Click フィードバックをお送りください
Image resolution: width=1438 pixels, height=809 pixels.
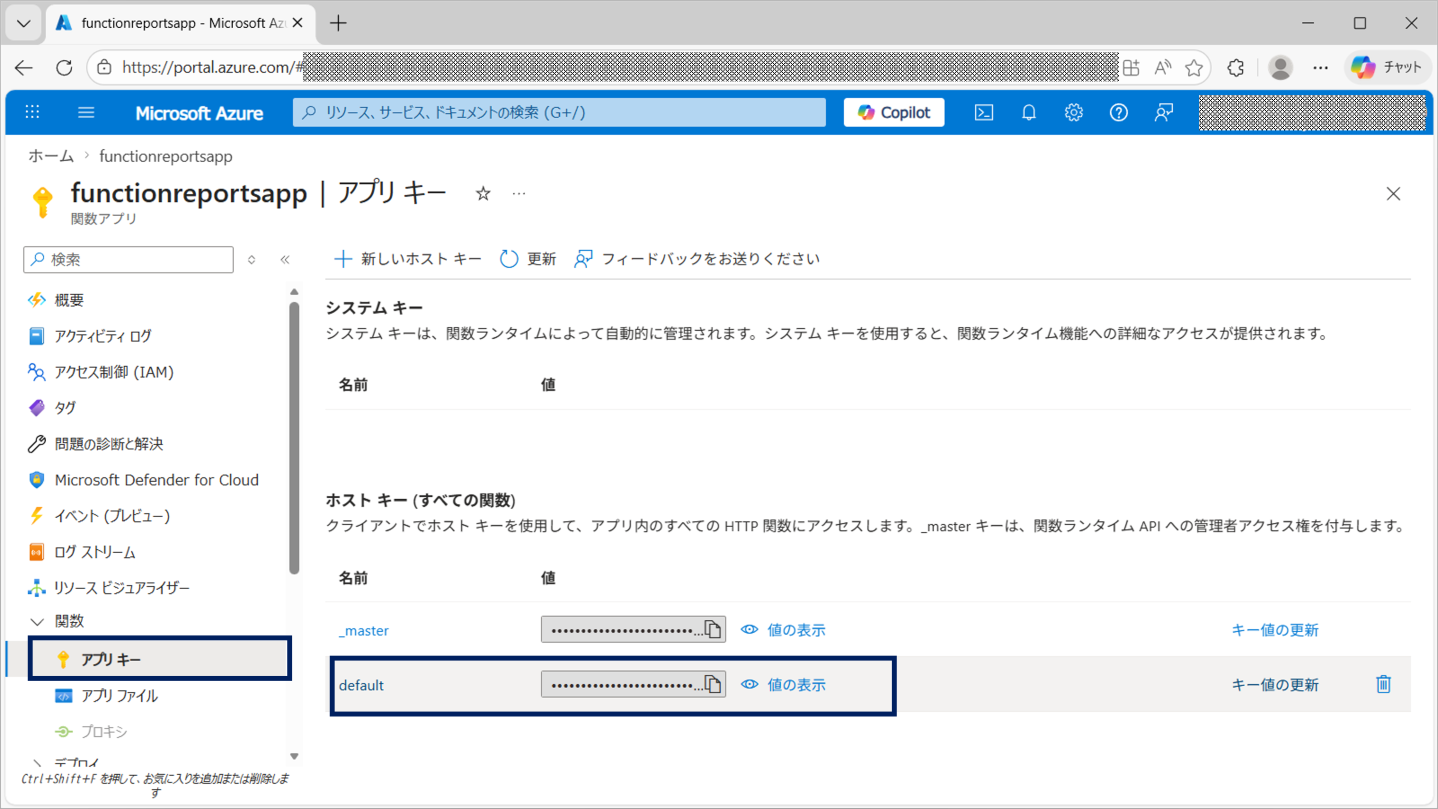697,259
